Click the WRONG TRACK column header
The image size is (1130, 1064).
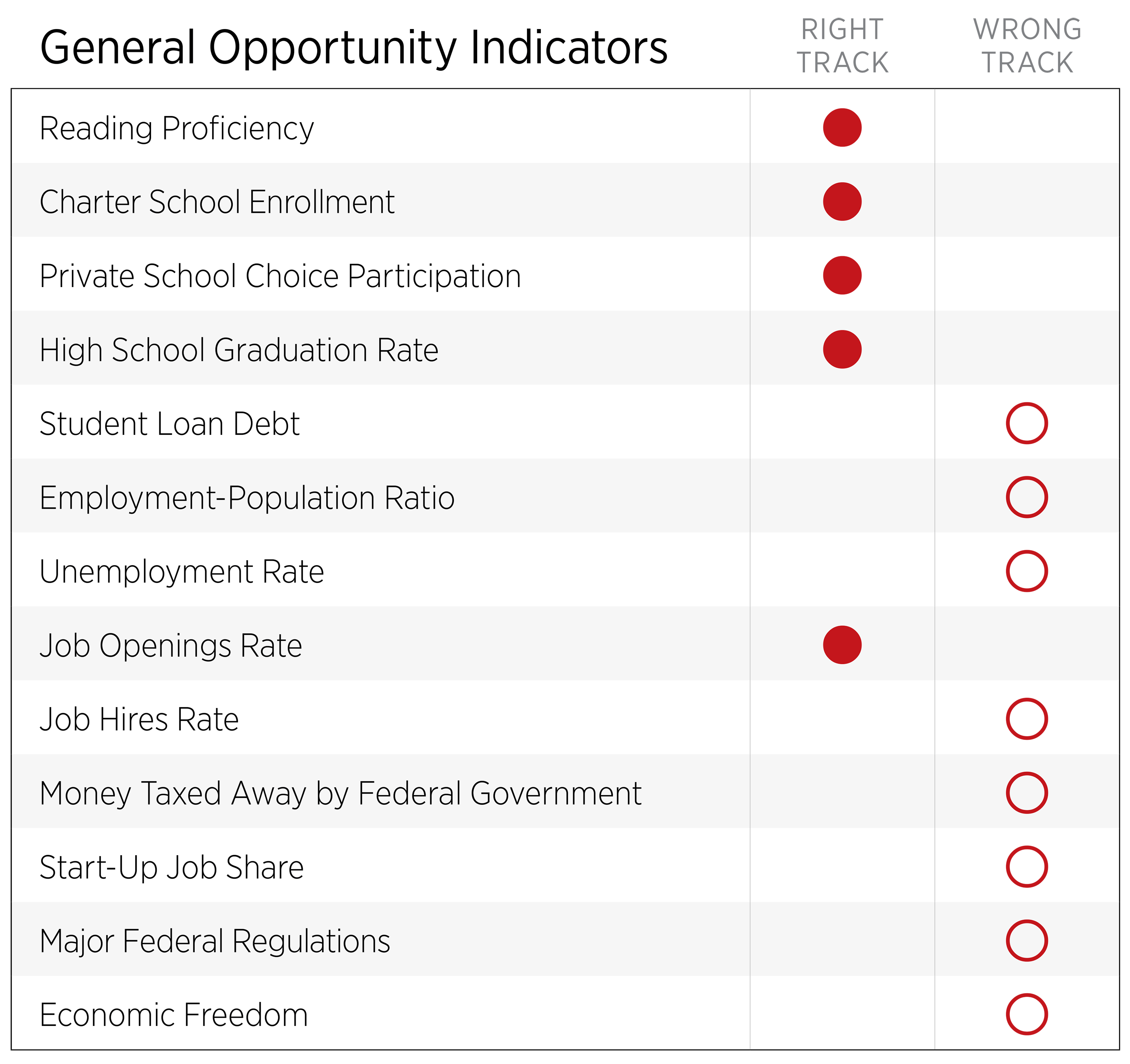point(1027,46)
